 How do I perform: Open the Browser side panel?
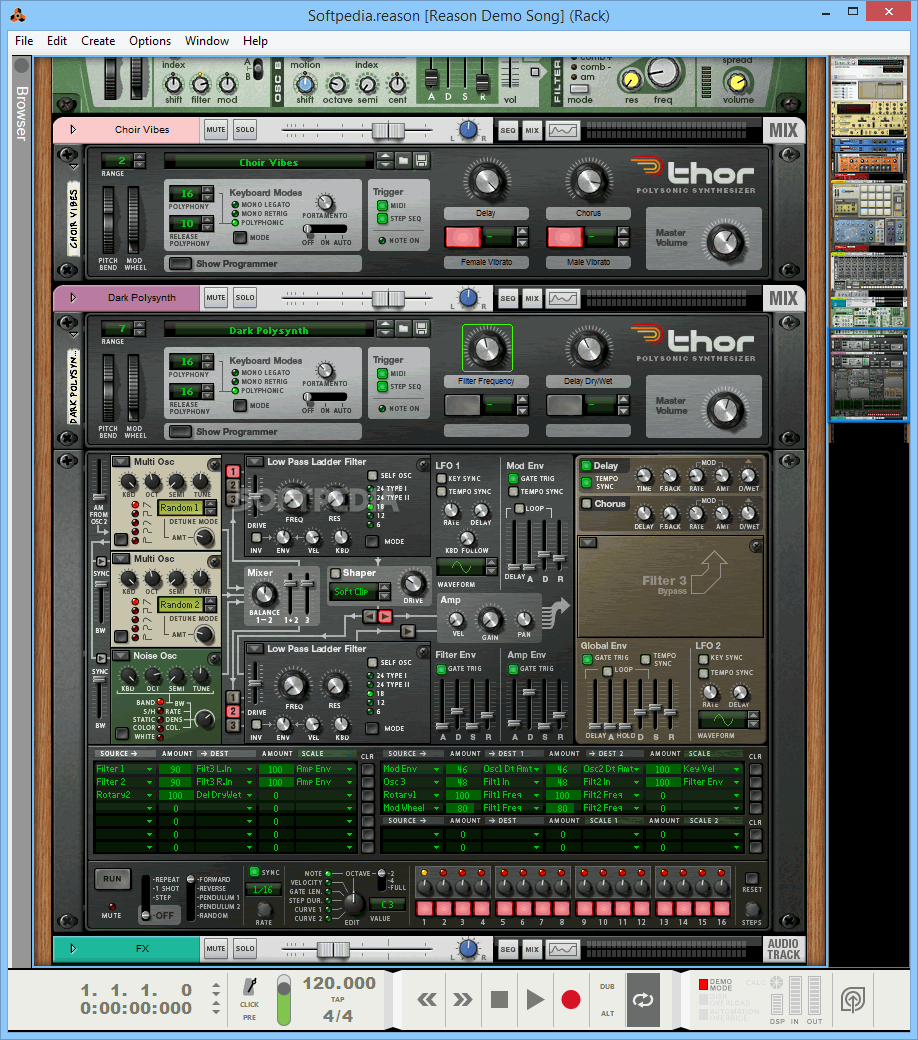point(22,113)
